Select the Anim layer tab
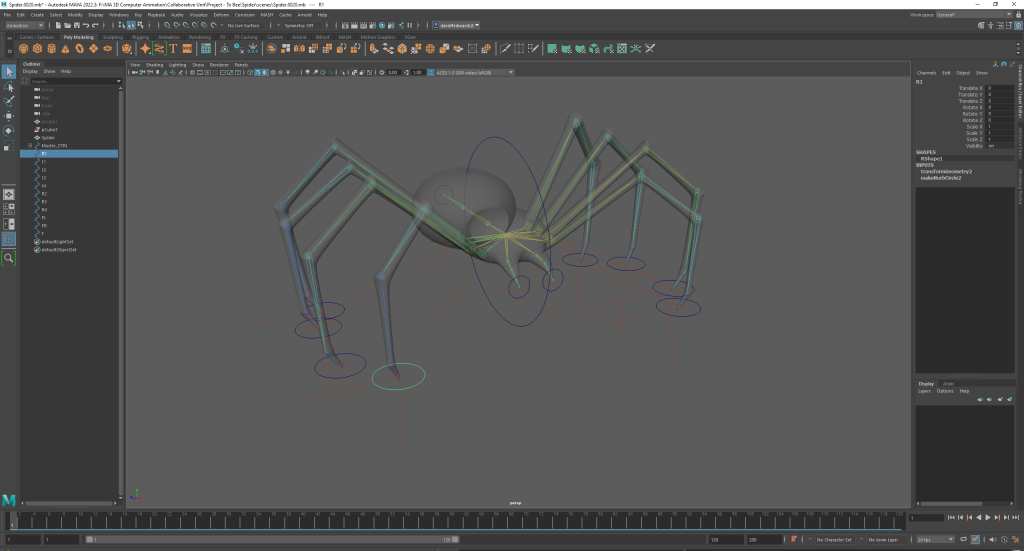Viewport: 1024px width, 551px height. click(948, 384)
